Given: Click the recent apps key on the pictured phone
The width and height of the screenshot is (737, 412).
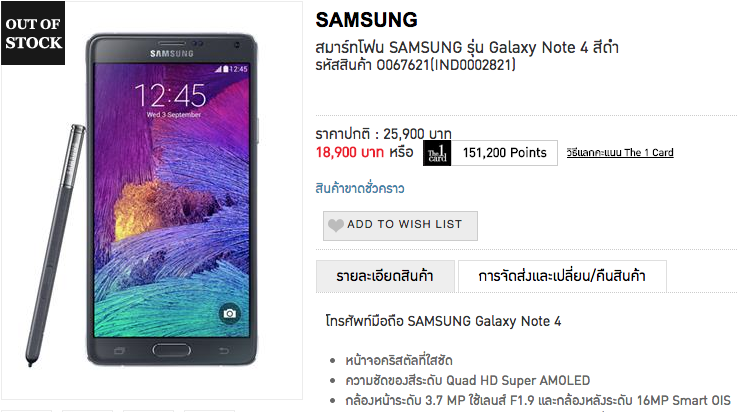Looking at the screenshot, I should pyautogui.click(x=119, y=350).
